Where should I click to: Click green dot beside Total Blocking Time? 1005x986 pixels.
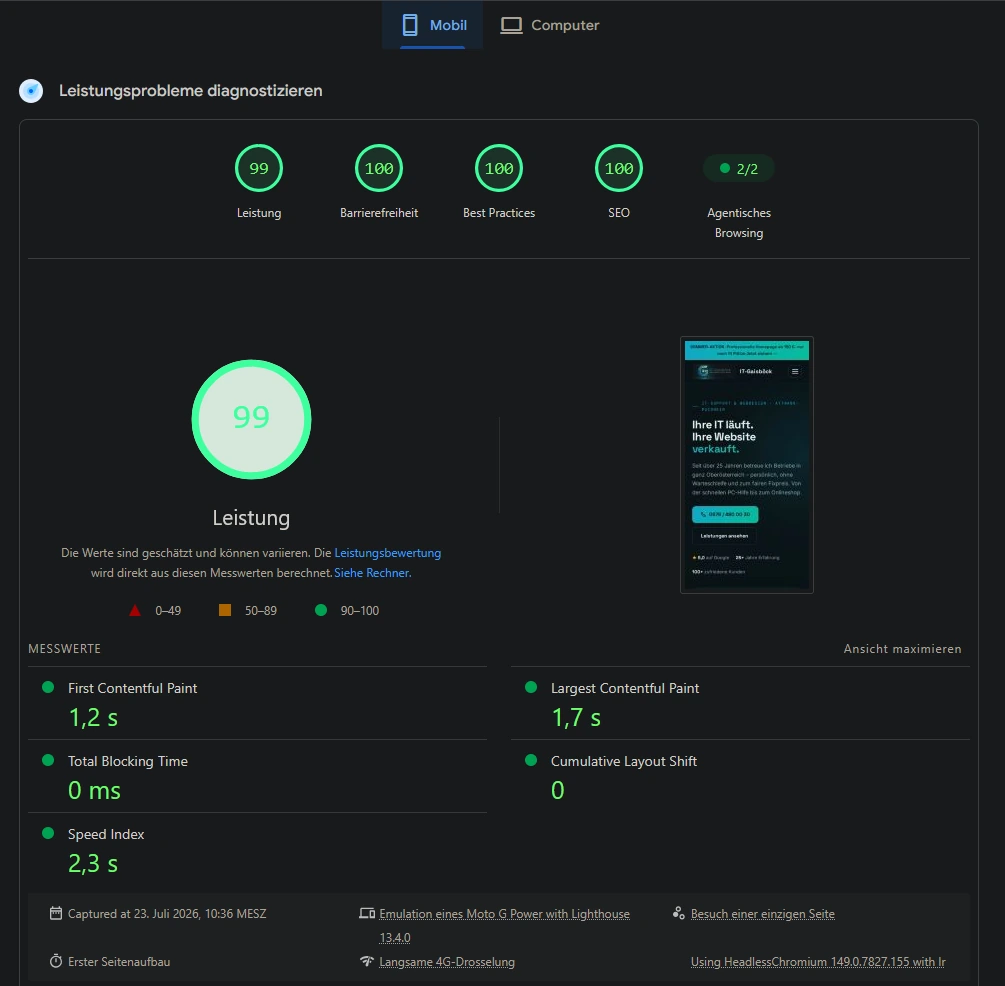(x=47, y=760)
